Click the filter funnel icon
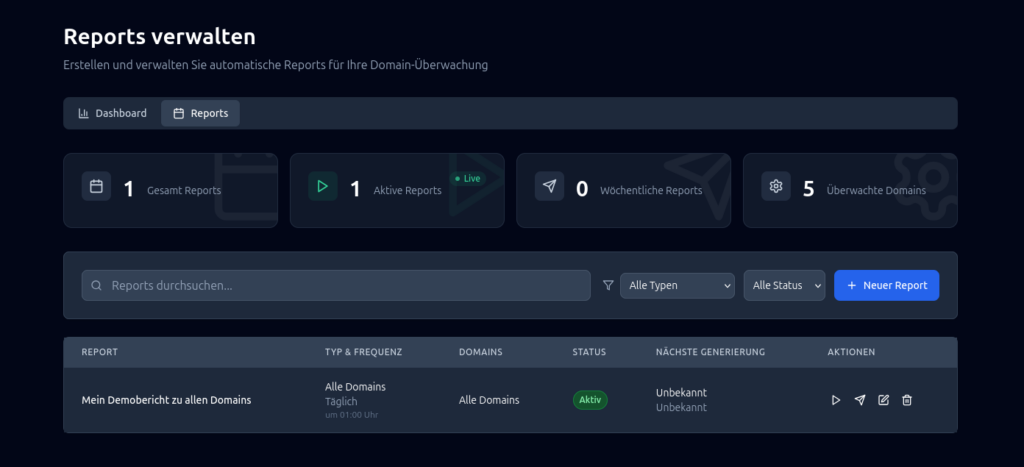 (608, 285)
